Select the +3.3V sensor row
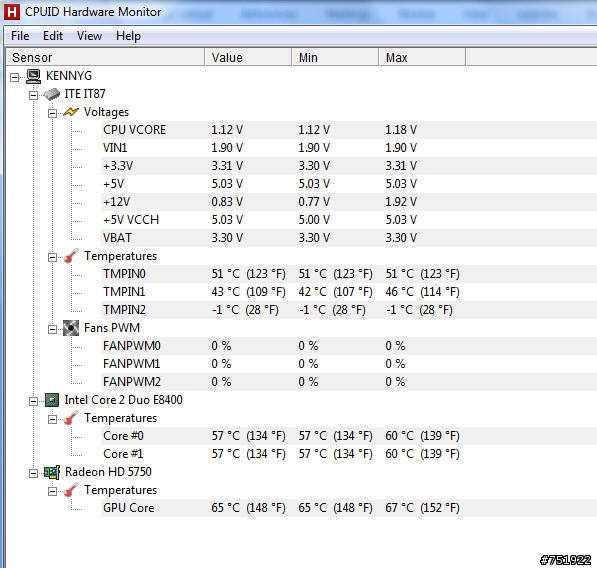This screenshot has height=568, width=597. (x=348, y=166)
